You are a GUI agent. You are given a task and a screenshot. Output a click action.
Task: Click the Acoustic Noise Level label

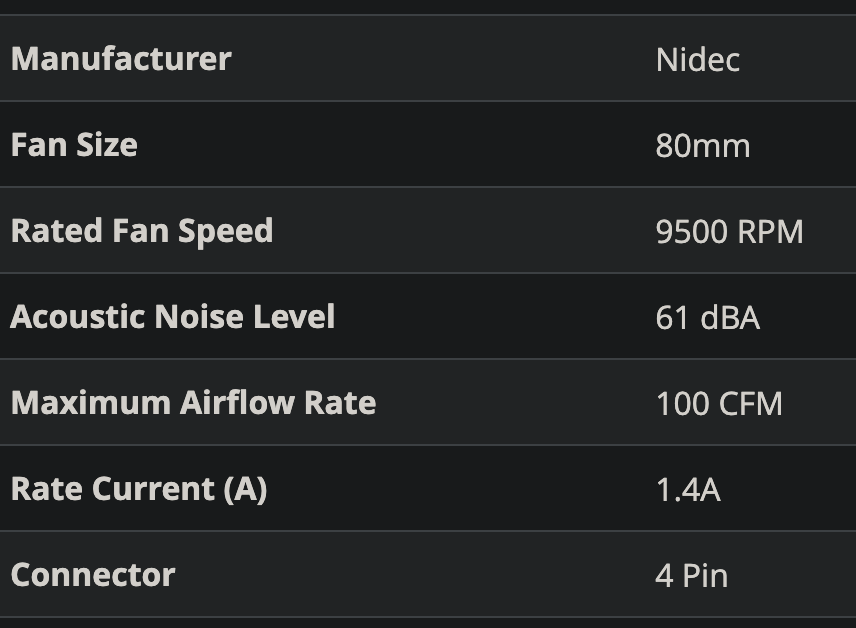click(172, 317)
